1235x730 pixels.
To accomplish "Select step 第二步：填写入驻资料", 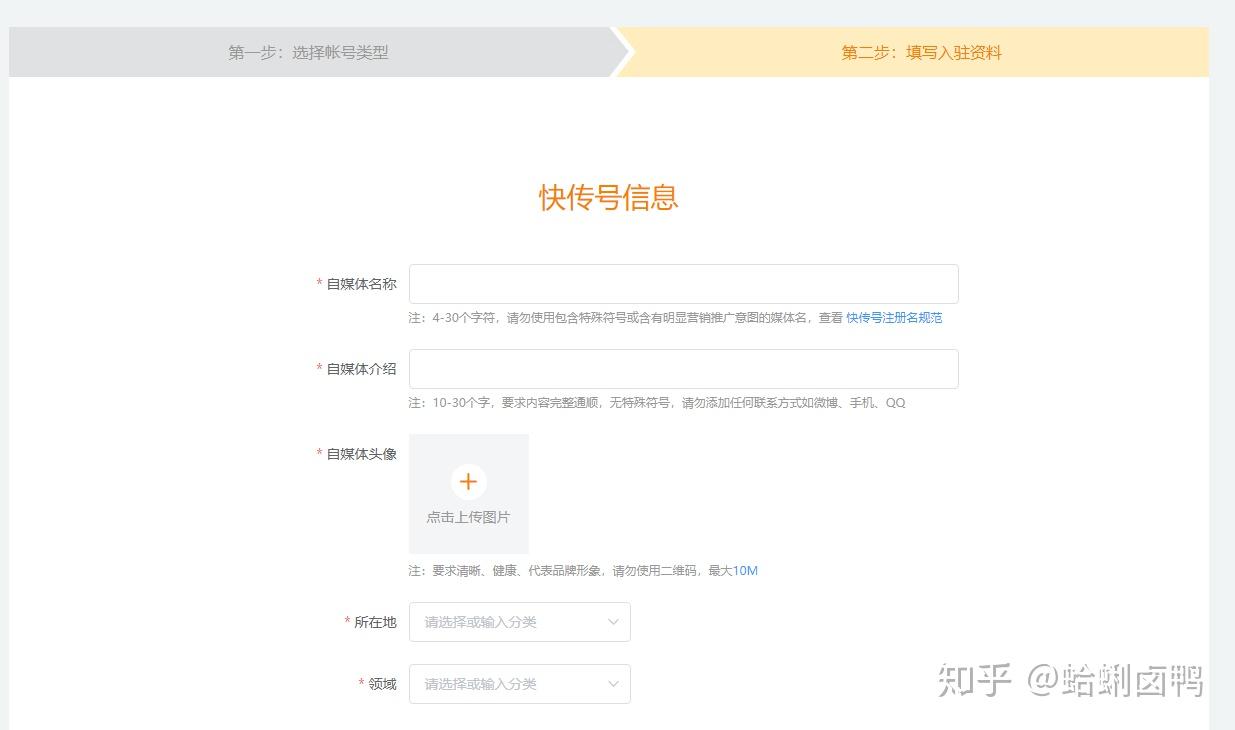I will pos(921,53).
